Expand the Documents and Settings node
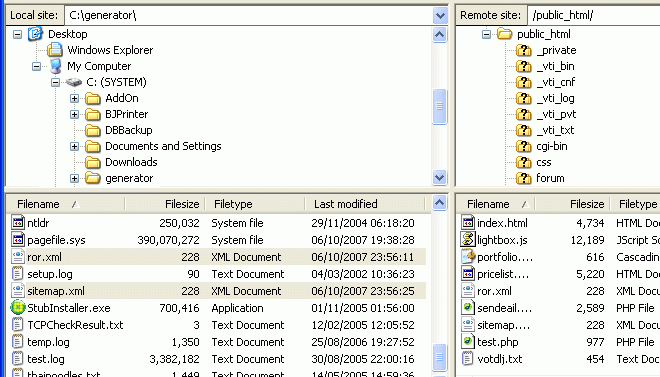 (75, 146)
